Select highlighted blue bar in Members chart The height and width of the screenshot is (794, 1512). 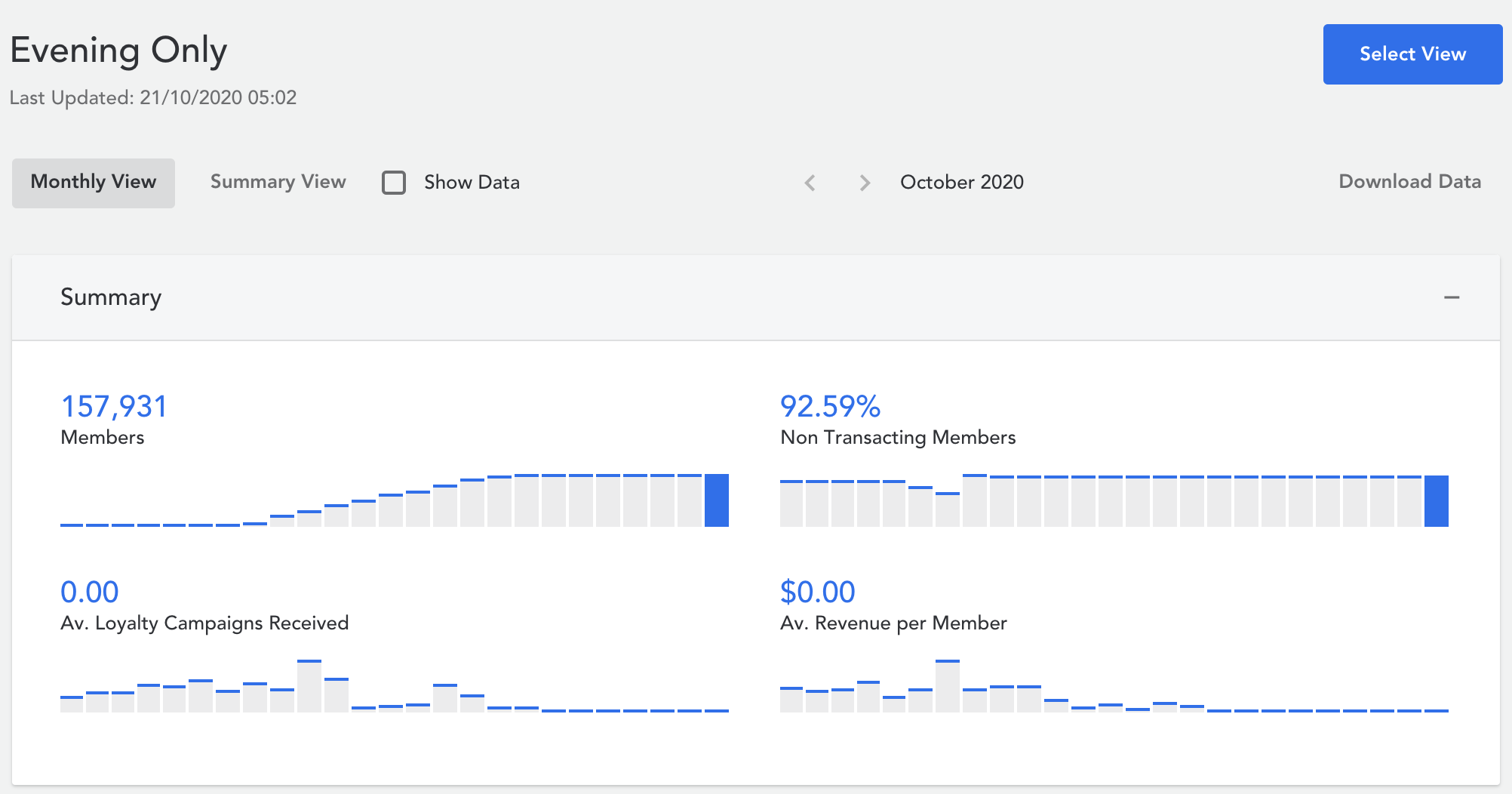click(x=717, y=500)
